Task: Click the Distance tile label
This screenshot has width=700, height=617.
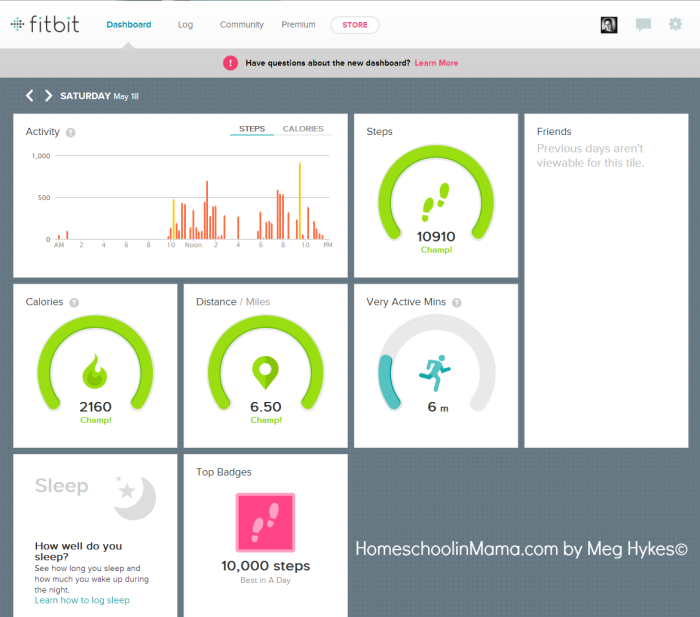Action: (x=216, y=302)
